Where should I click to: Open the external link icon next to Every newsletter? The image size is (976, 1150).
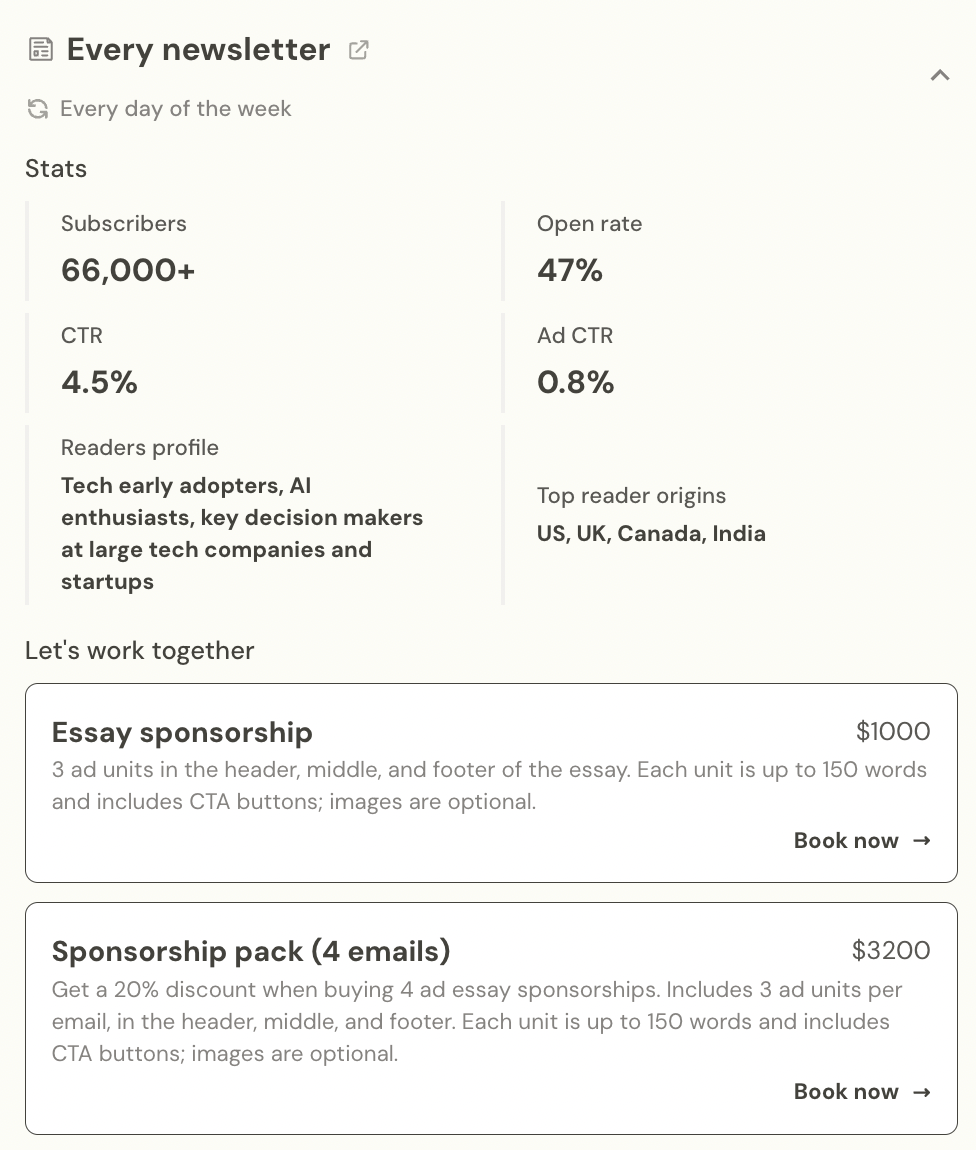click(x=358, y=48)
